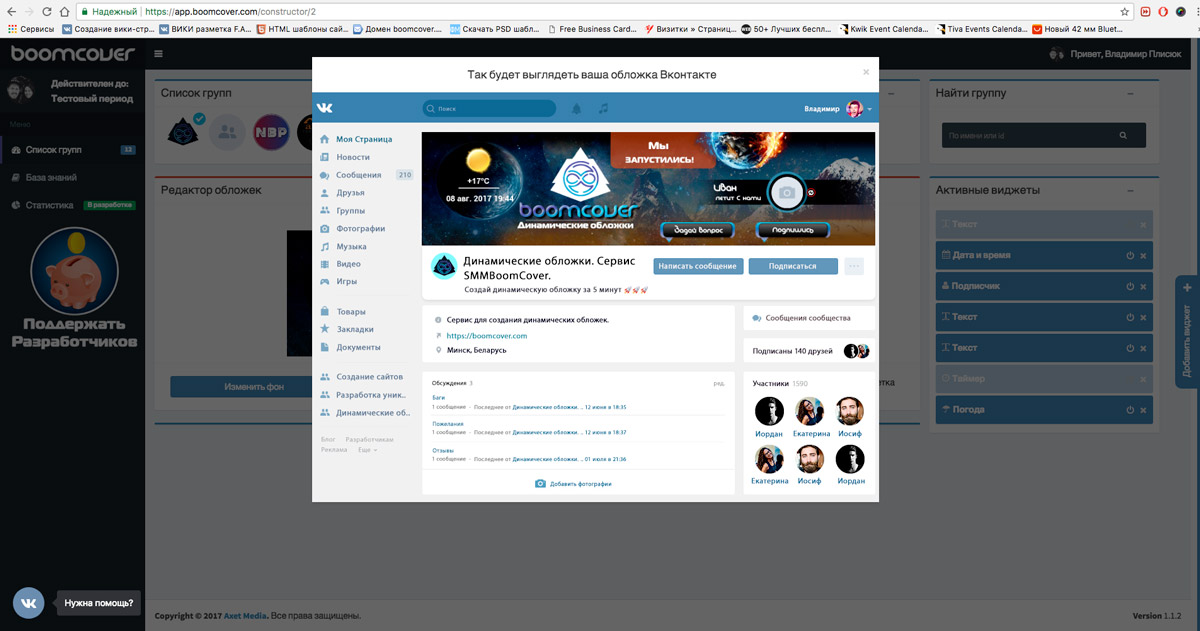Click the Игры gamepad icon in sidebar
The image size is (1200, 631).
coord(325,281)
